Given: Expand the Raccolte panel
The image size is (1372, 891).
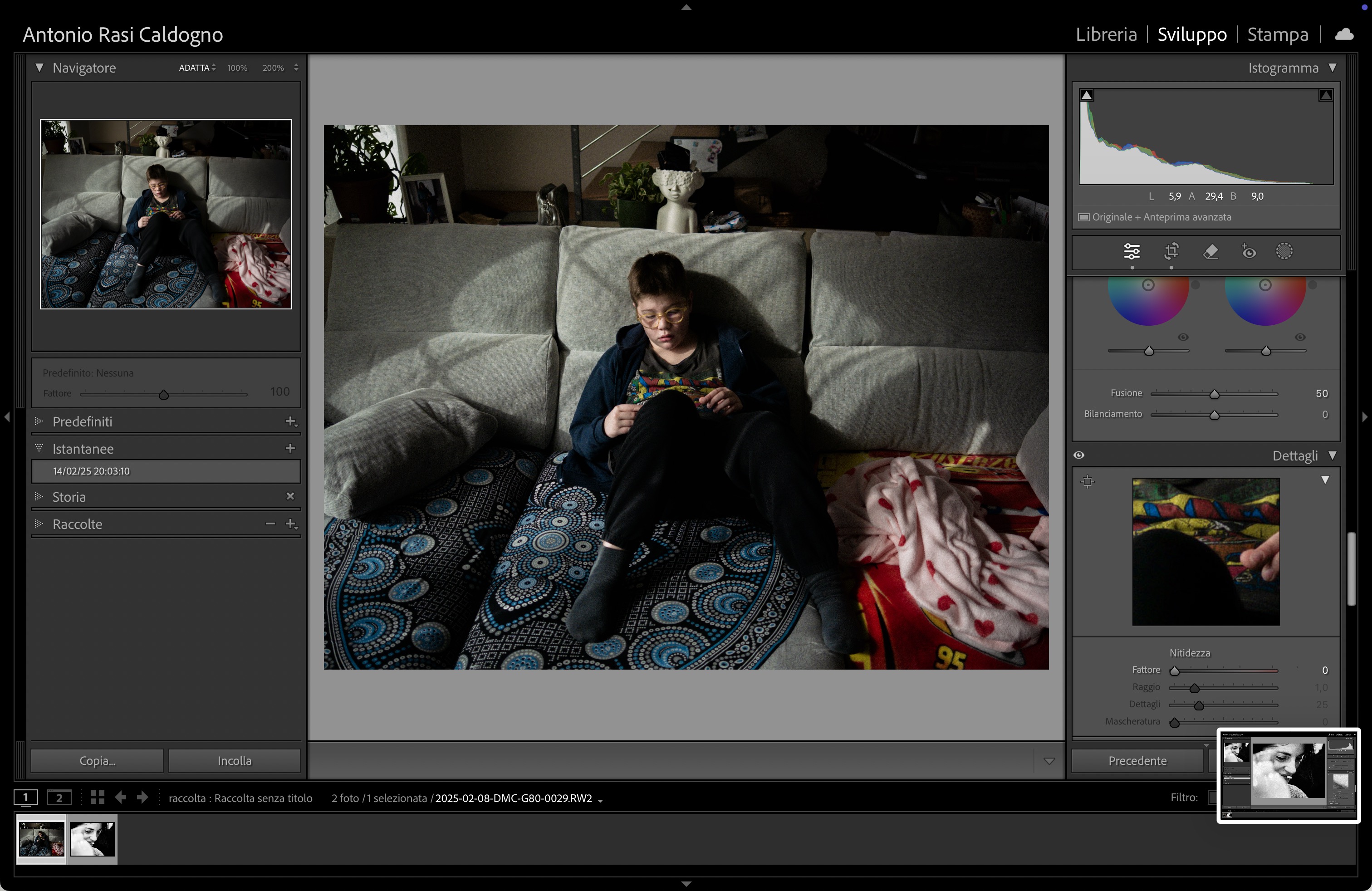Looking at the screenshot, I should point(39,524).
